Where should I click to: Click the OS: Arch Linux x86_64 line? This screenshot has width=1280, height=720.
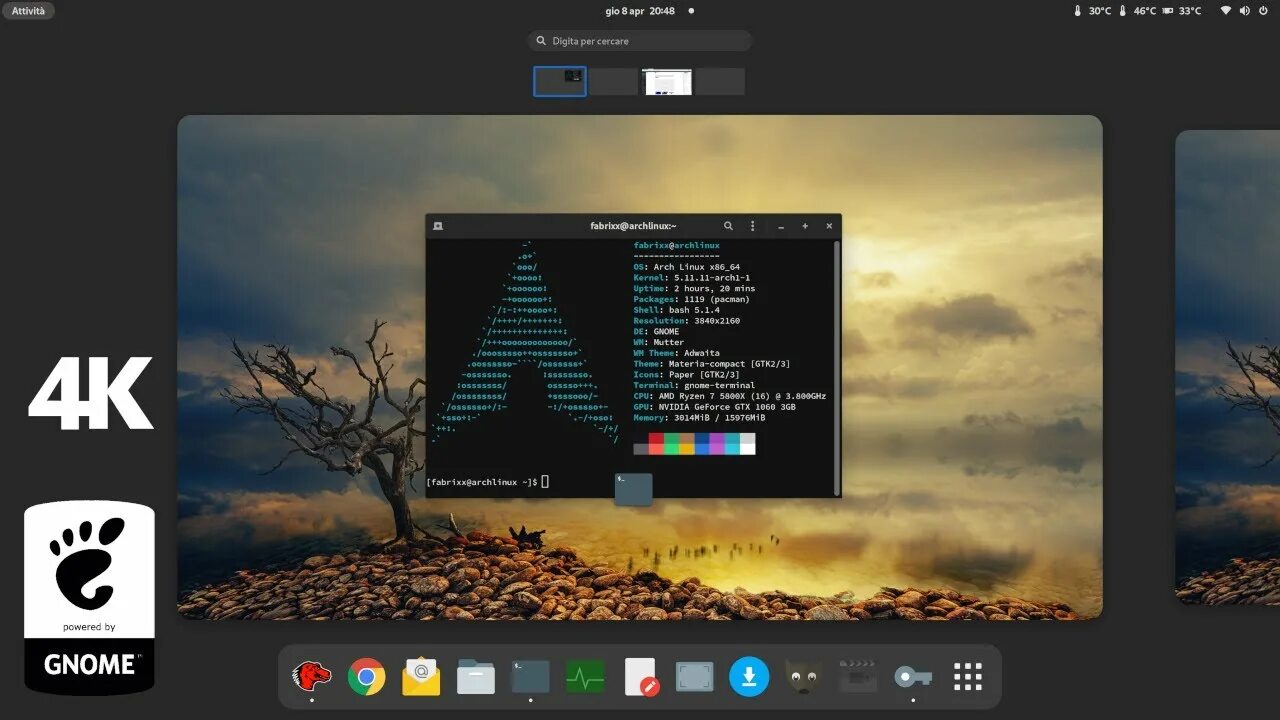[x=687, y=267]
